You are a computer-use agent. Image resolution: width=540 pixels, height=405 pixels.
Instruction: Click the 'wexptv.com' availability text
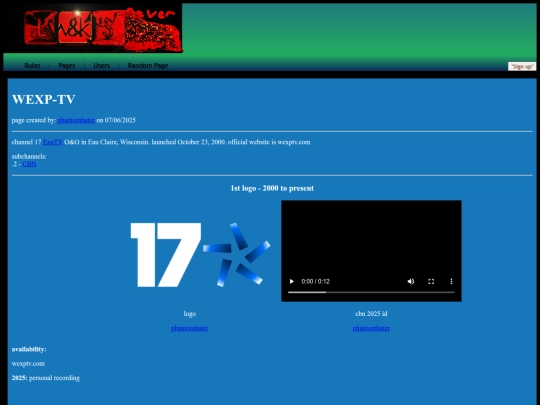point(28,364)
